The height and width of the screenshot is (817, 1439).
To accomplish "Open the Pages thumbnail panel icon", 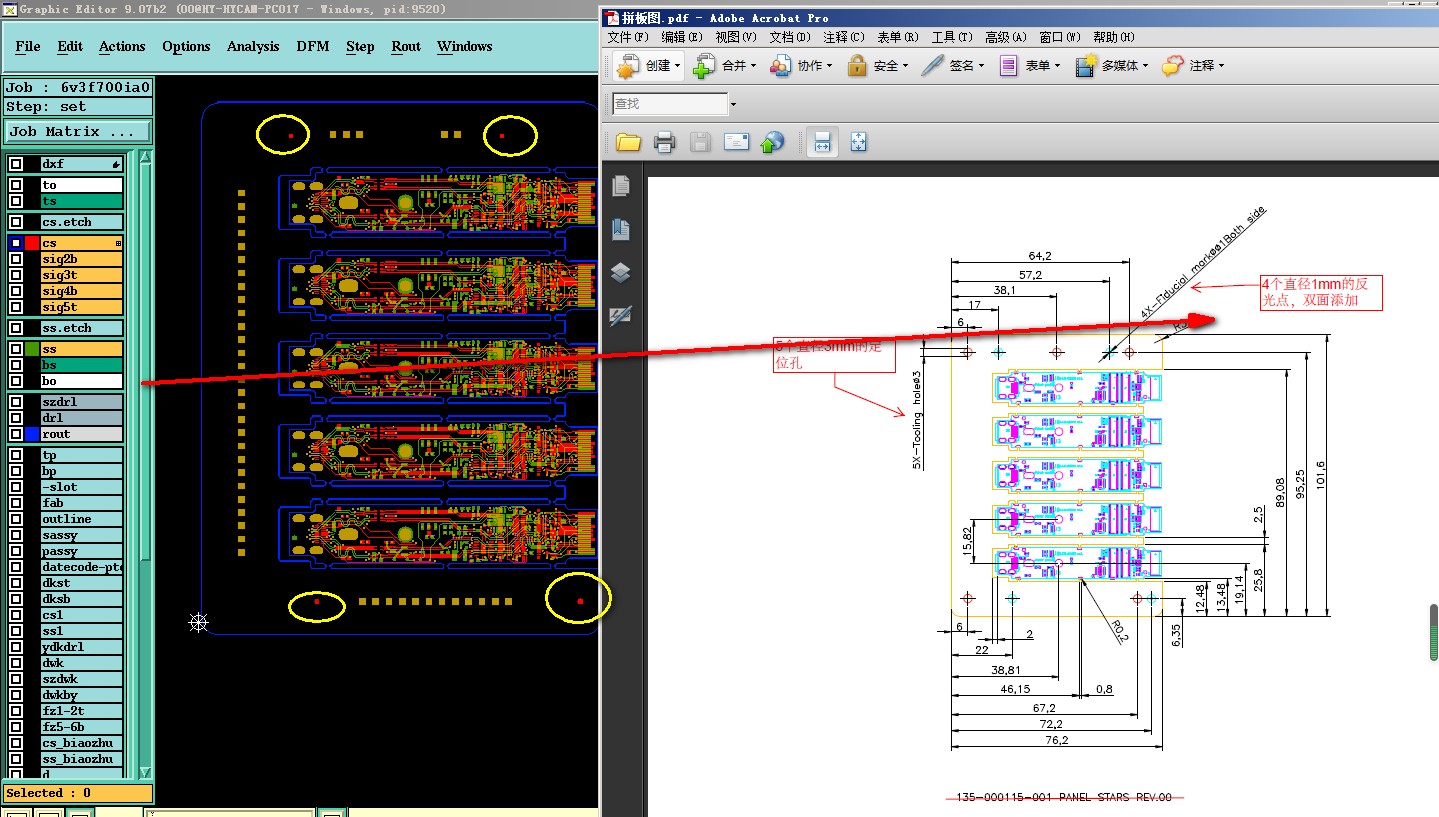I will pos(621,186).
